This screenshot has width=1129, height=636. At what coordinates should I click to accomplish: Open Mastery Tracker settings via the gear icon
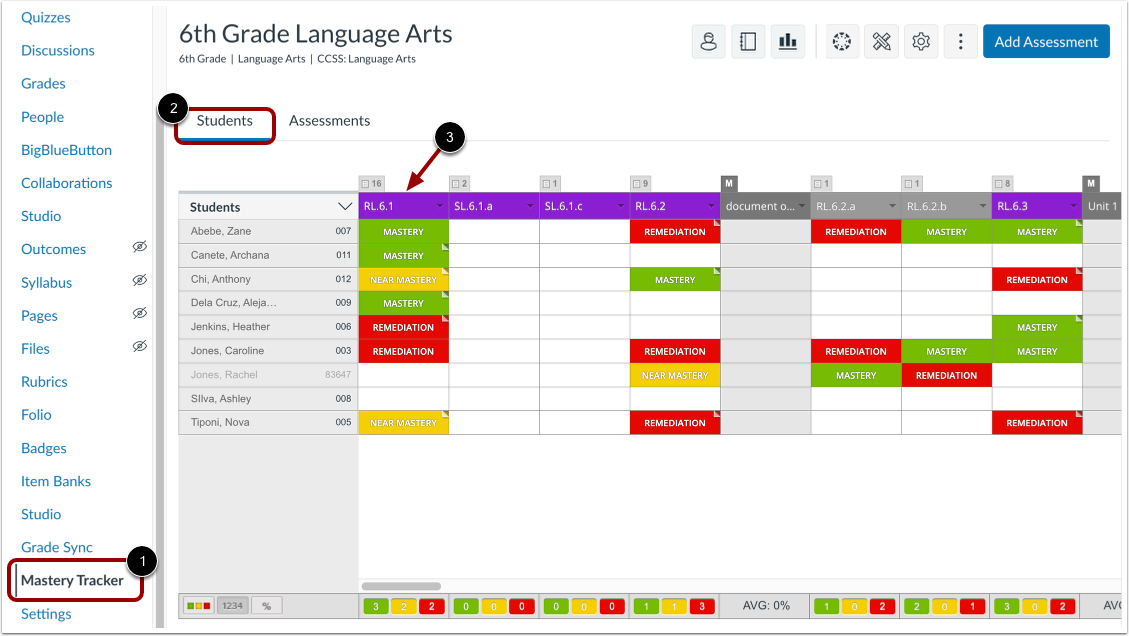pos(921,41)
